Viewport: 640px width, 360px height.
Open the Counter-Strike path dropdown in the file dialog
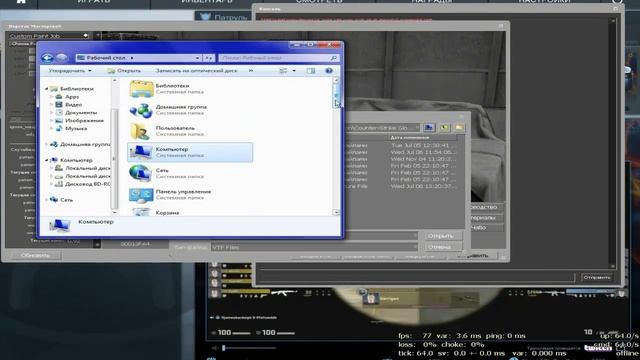pos(417,128)
